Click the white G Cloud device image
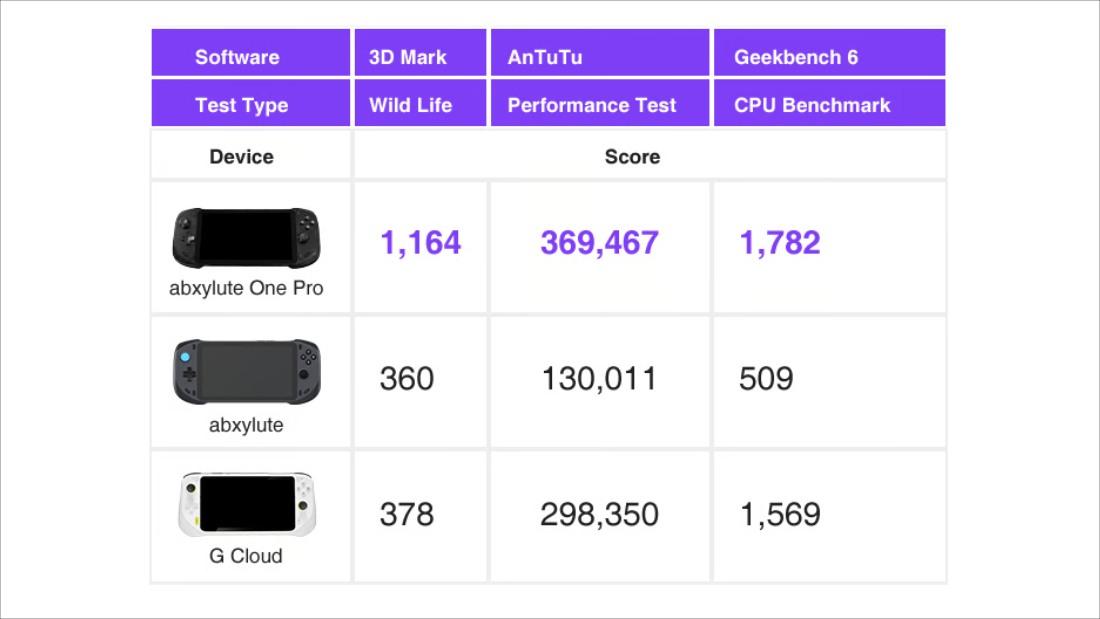The height and width of the screenshot is (619, 1100). 246,504
